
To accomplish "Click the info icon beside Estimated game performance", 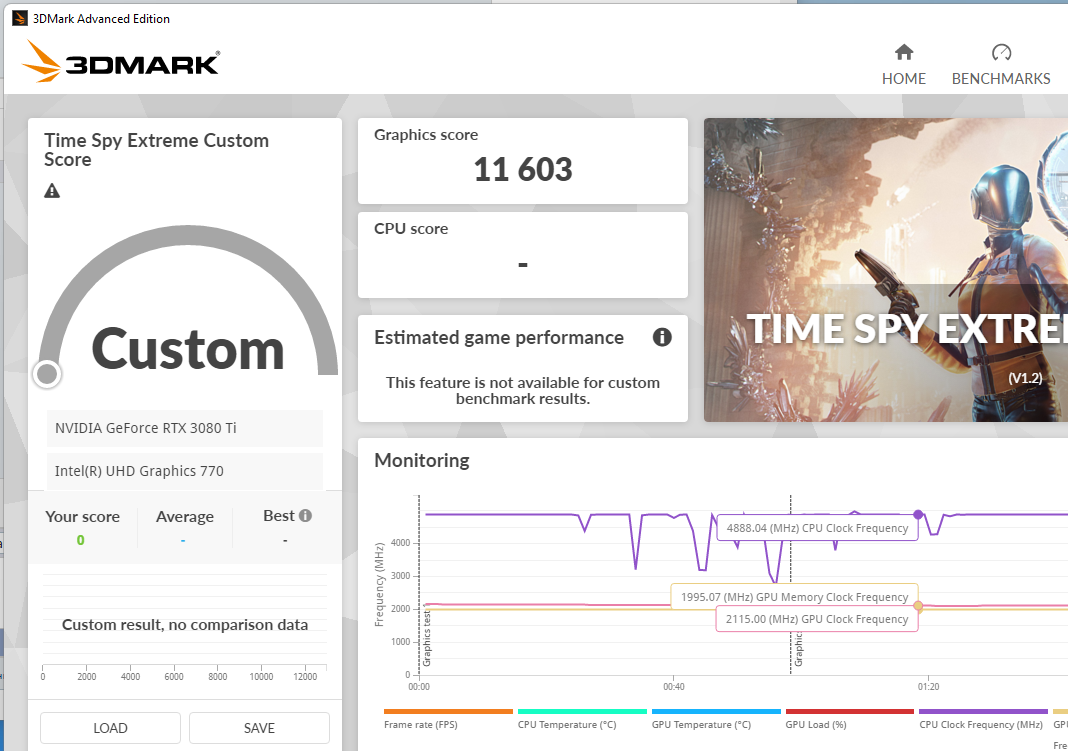I will [662, 337].
